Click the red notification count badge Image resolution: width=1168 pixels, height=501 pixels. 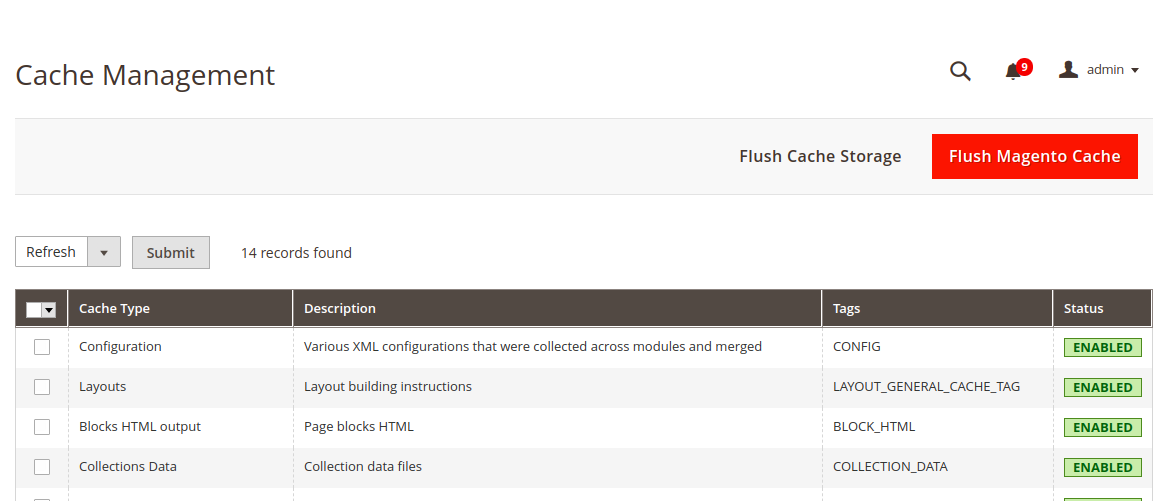(x=1024, y=67)
